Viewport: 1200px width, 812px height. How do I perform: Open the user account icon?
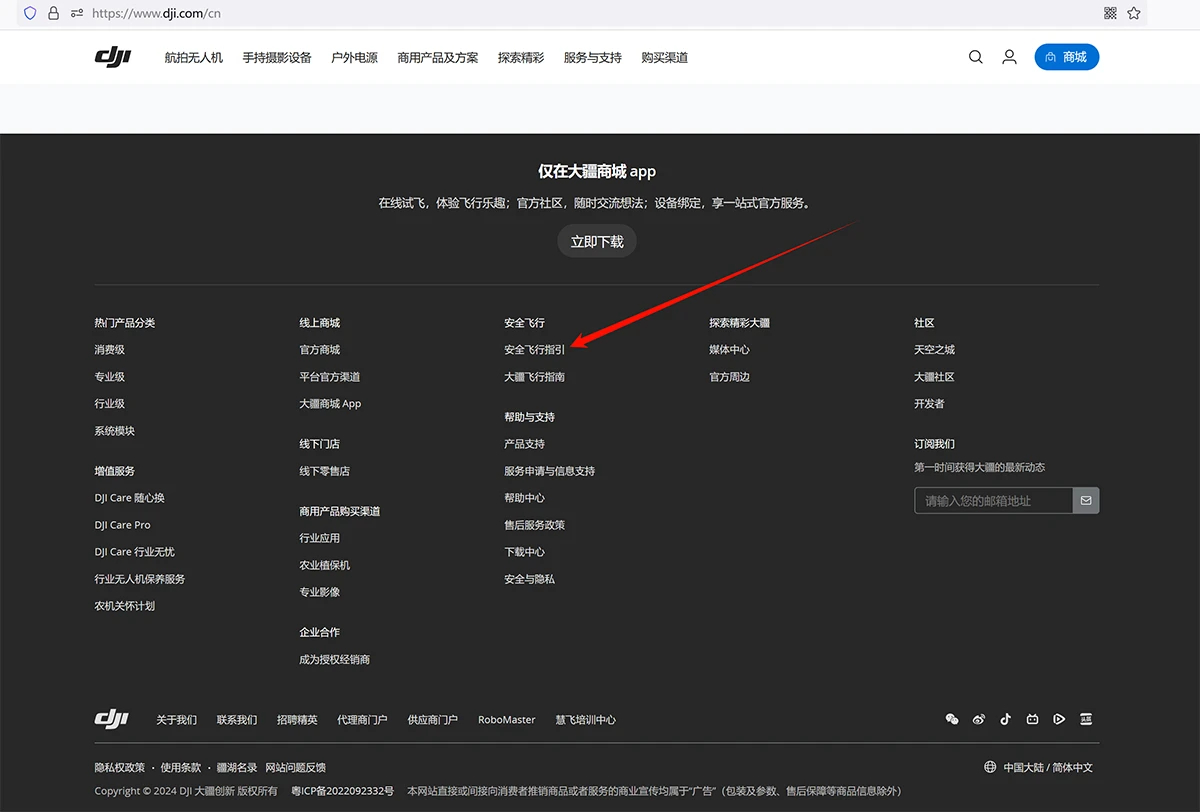1010,57
